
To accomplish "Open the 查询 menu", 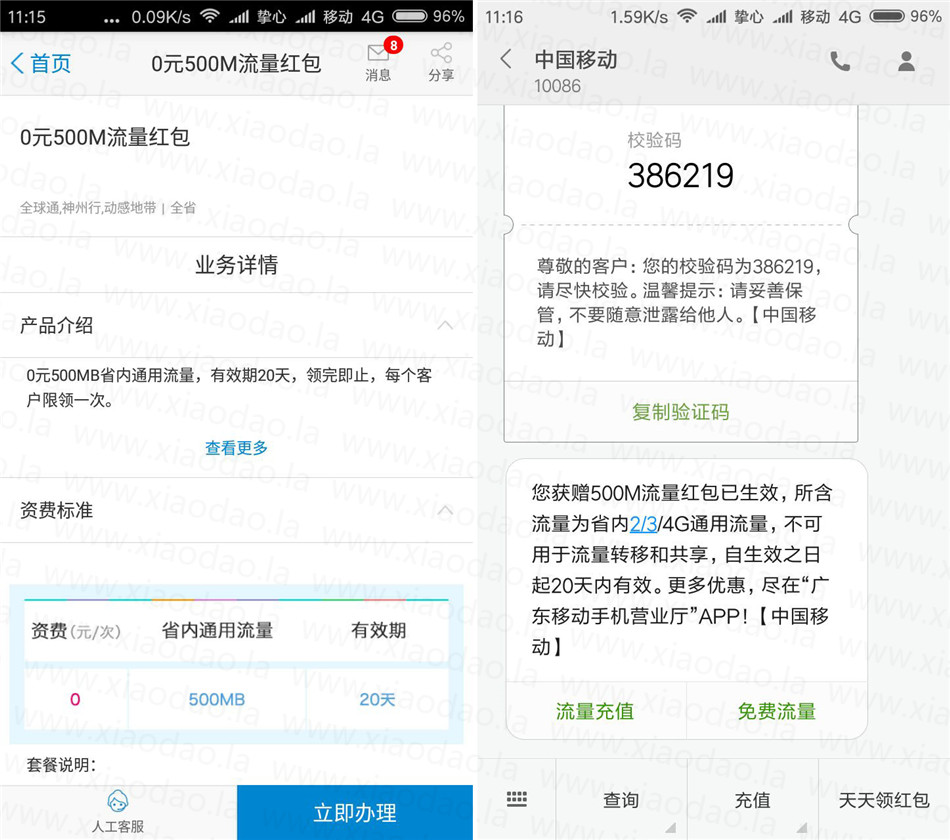I will click(x=621, y=800).
